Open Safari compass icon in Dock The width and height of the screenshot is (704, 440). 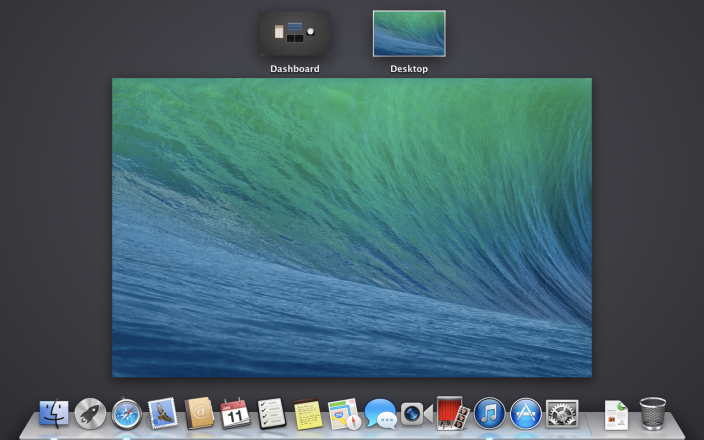coord(127,413)
